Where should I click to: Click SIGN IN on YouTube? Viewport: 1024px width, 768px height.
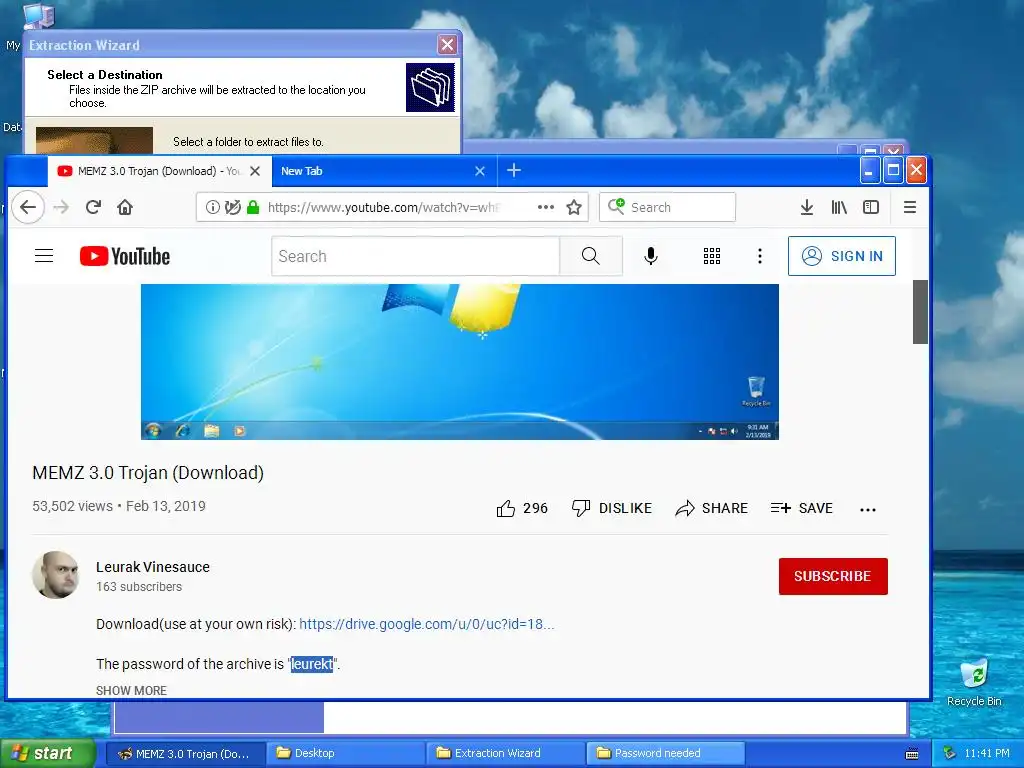(842, 256)
